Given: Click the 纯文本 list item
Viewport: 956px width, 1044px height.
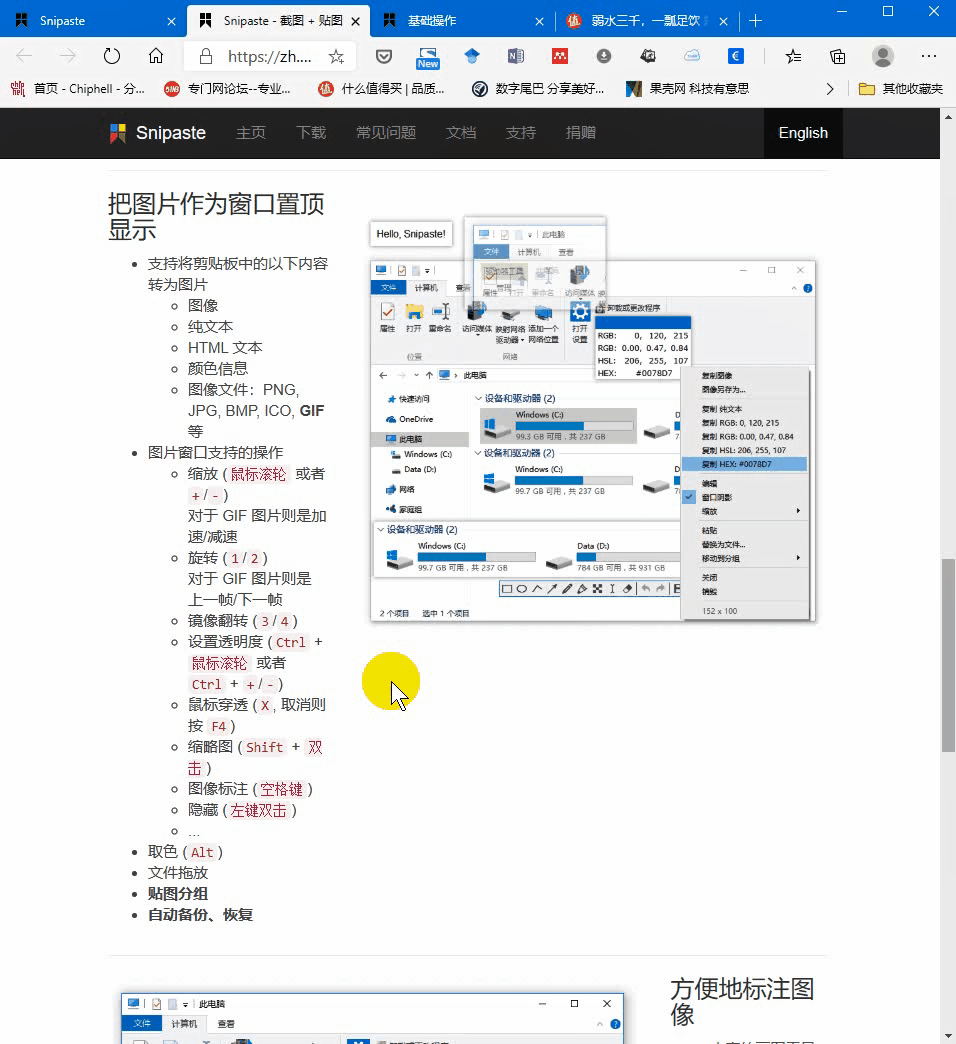Looking at the screenshot, I should (x=210, y=327).
